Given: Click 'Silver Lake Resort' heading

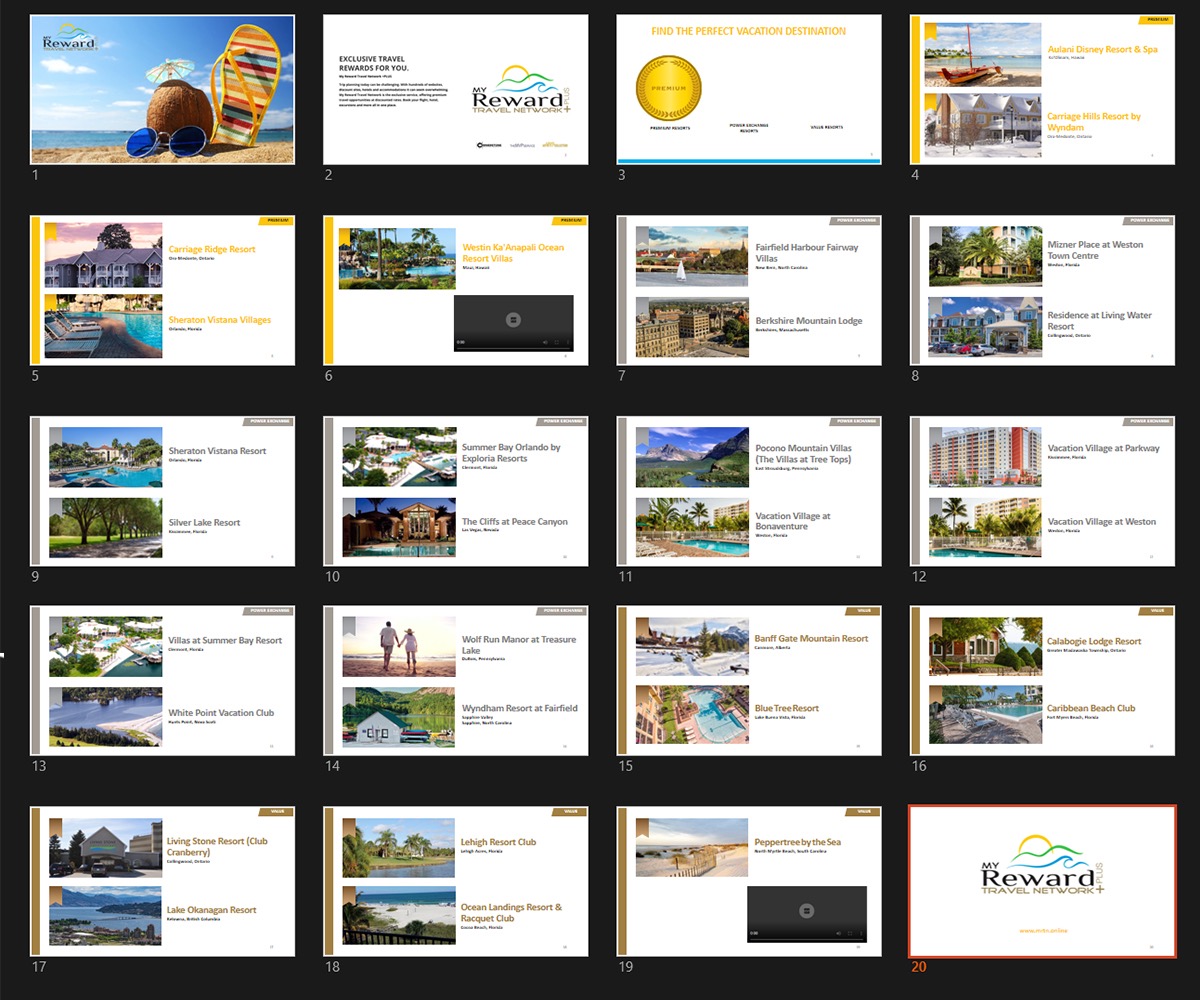Looking at the screenshot, I should pos(204,522).
